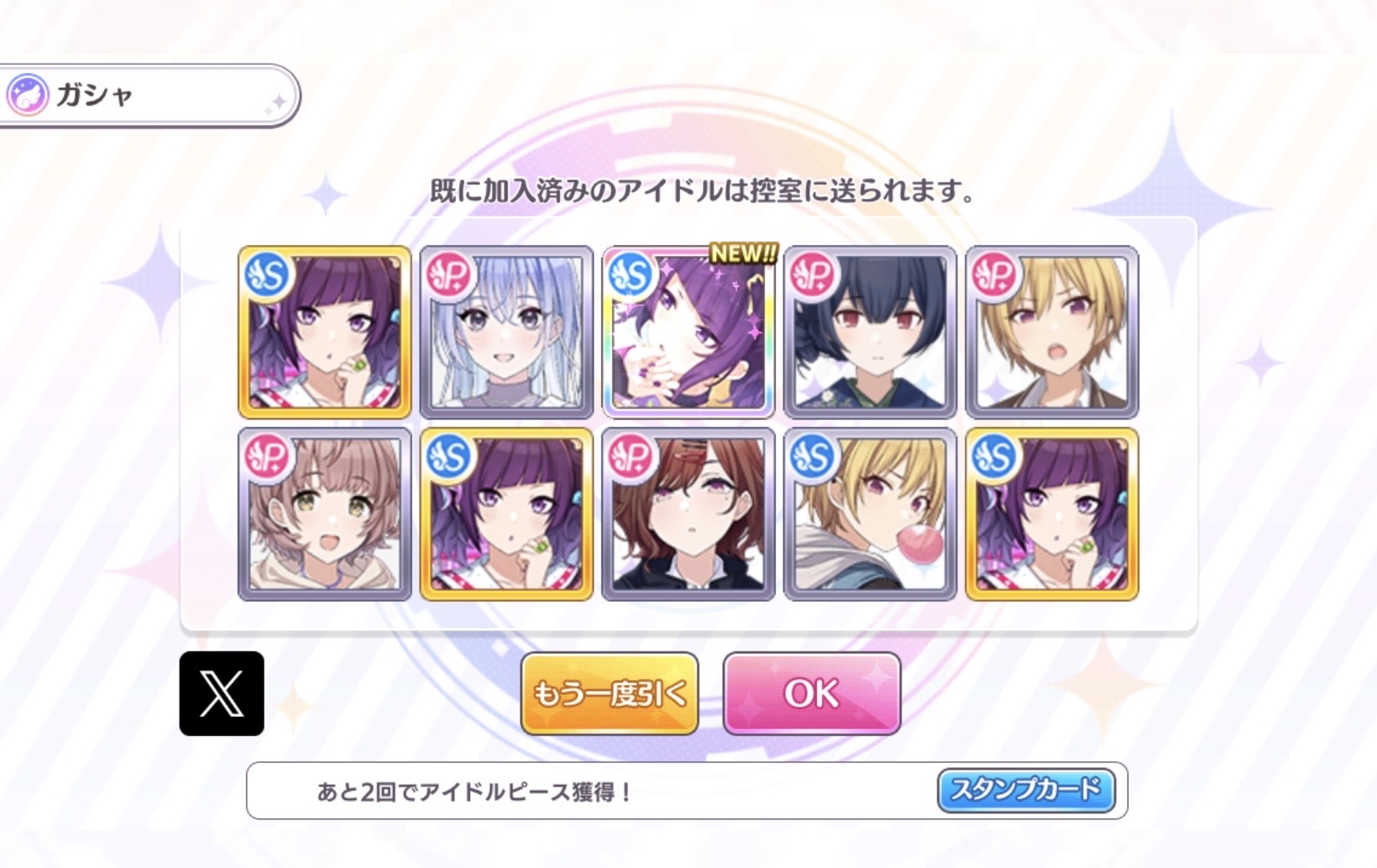The image size is (1377, 868).
Task: Select the blonde open-mouthed idol in top row
Action: coord(1052,332)
